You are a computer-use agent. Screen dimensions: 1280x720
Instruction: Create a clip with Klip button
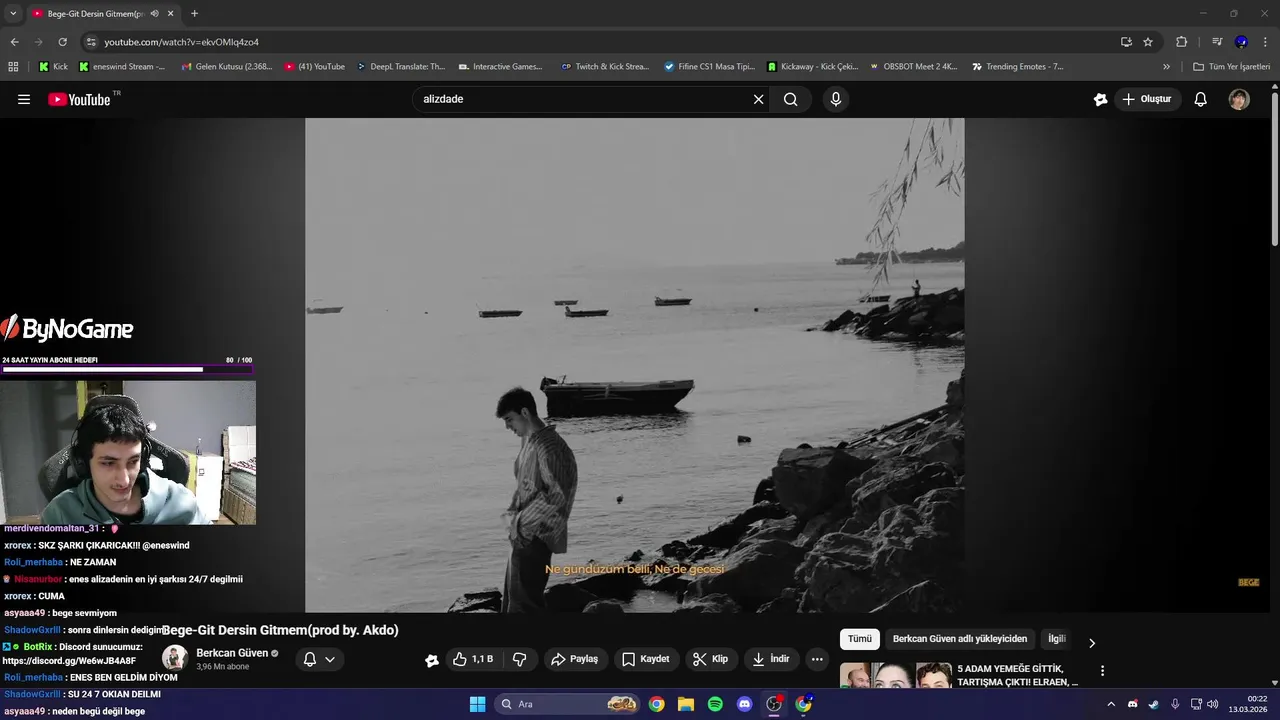tap(711, 659)
